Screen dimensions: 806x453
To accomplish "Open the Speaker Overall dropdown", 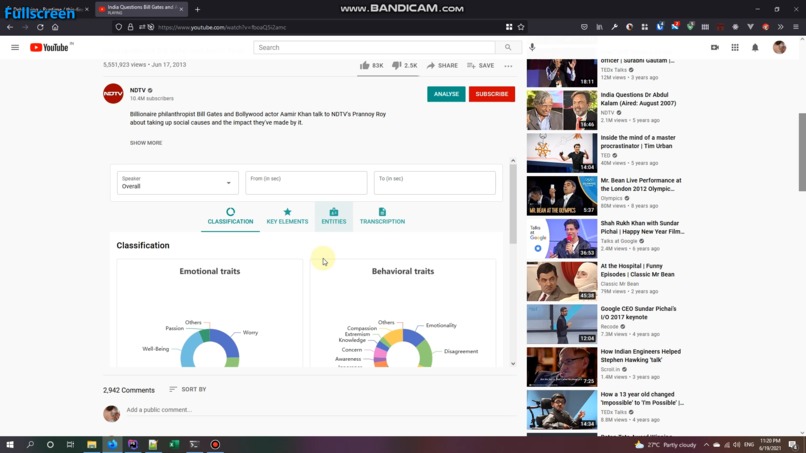I will [x=177, y=183].
